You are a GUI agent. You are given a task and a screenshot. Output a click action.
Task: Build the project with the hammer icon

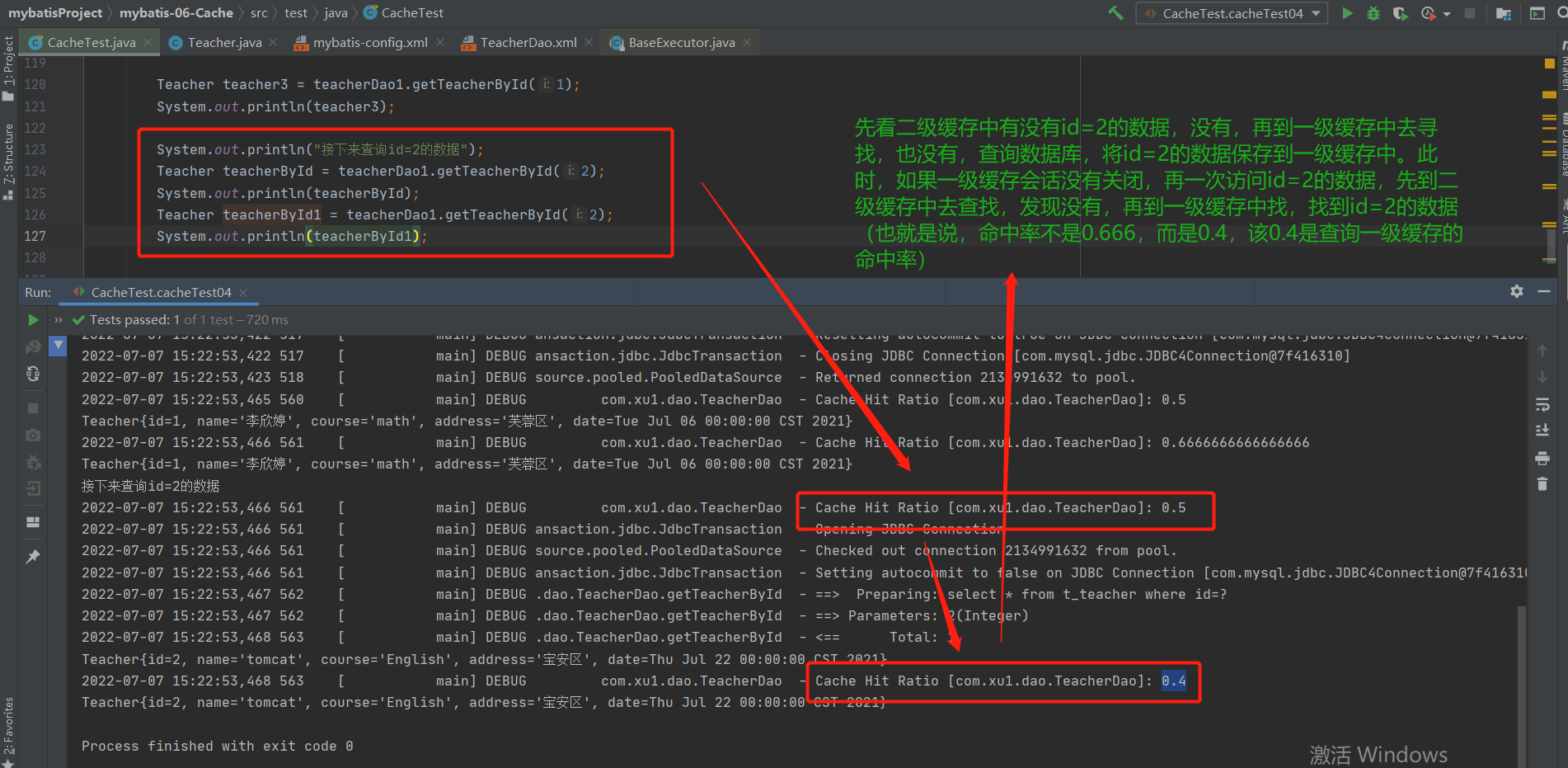click(x=1115, y=13)
